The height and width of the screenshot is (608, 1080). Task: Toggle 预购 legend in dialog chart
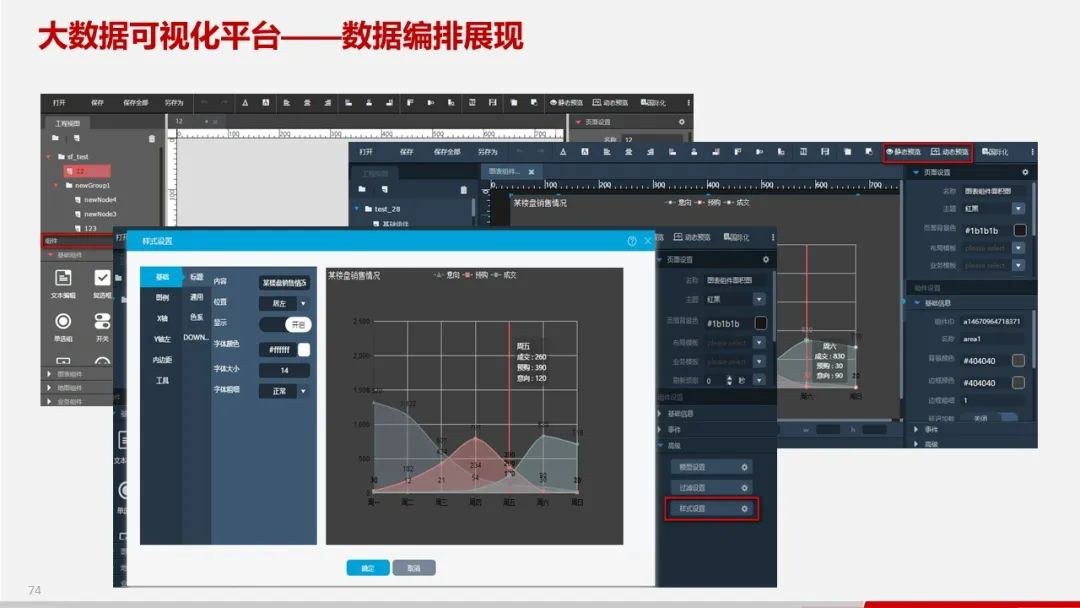[x=475, y=275]
